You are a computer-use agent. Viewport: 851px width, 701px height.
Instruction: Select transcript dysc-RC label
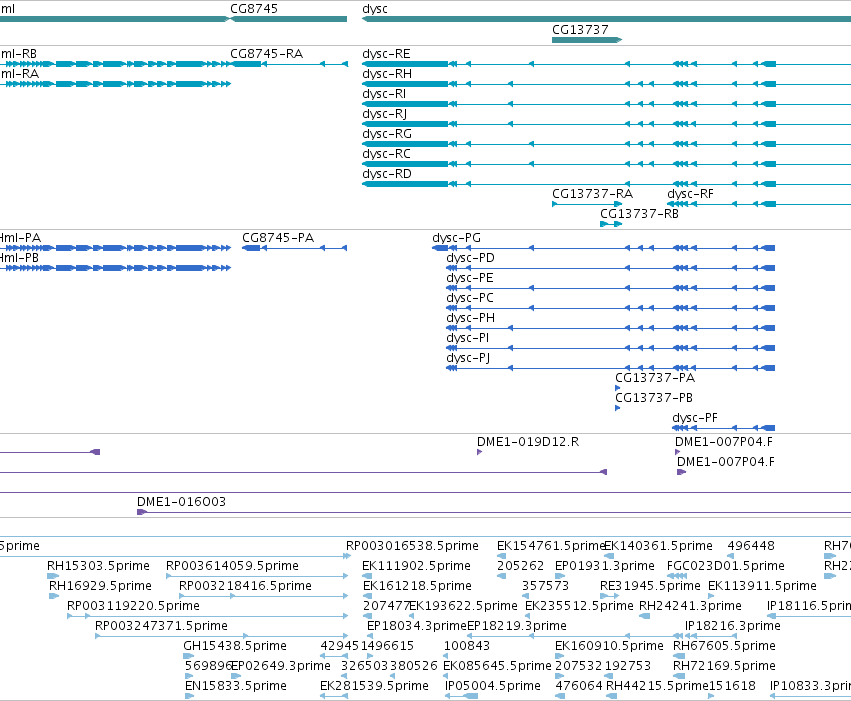(x=386, y=154)
